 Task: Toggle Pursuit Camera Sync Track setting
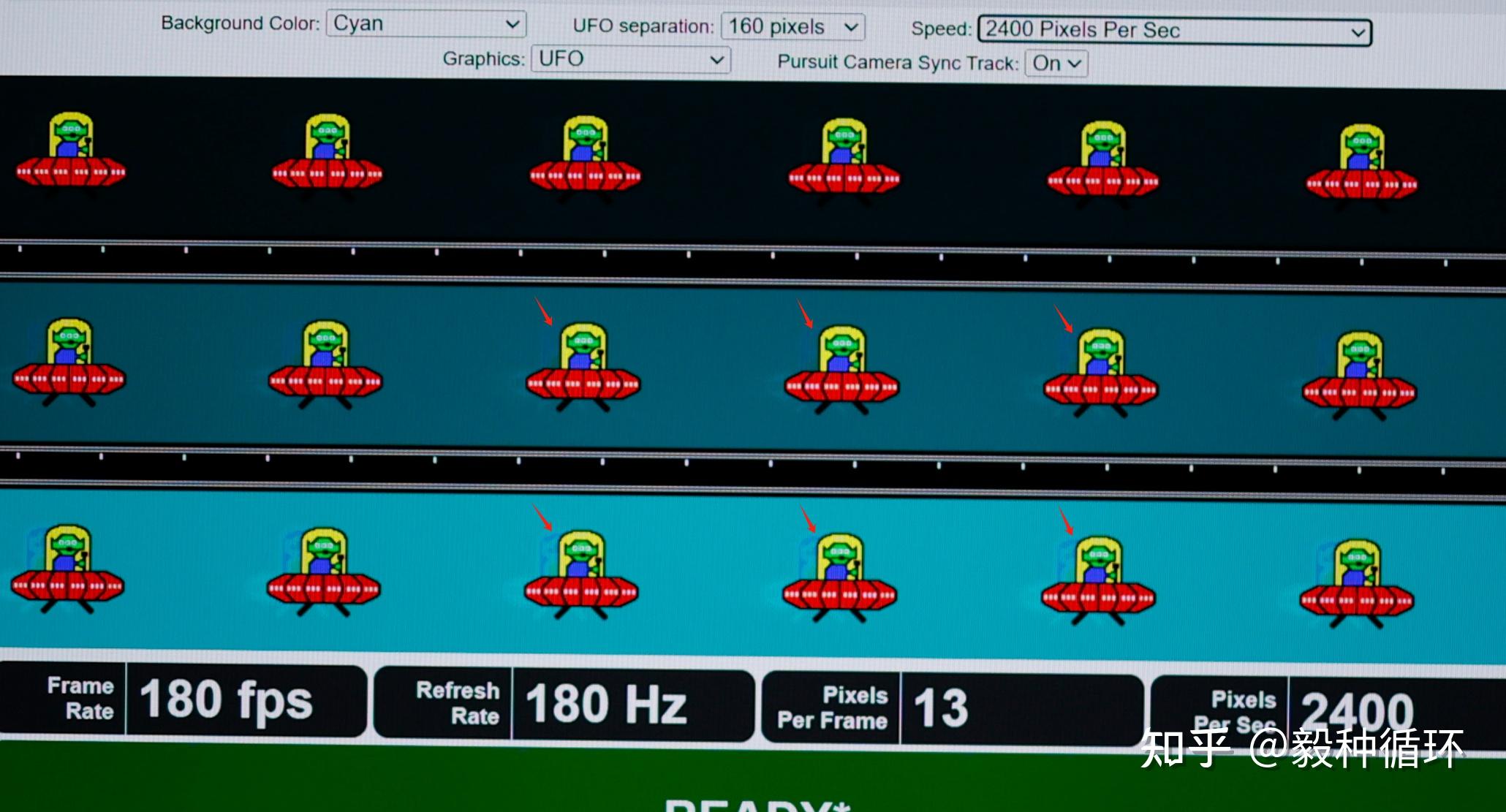click(1056, 64)
